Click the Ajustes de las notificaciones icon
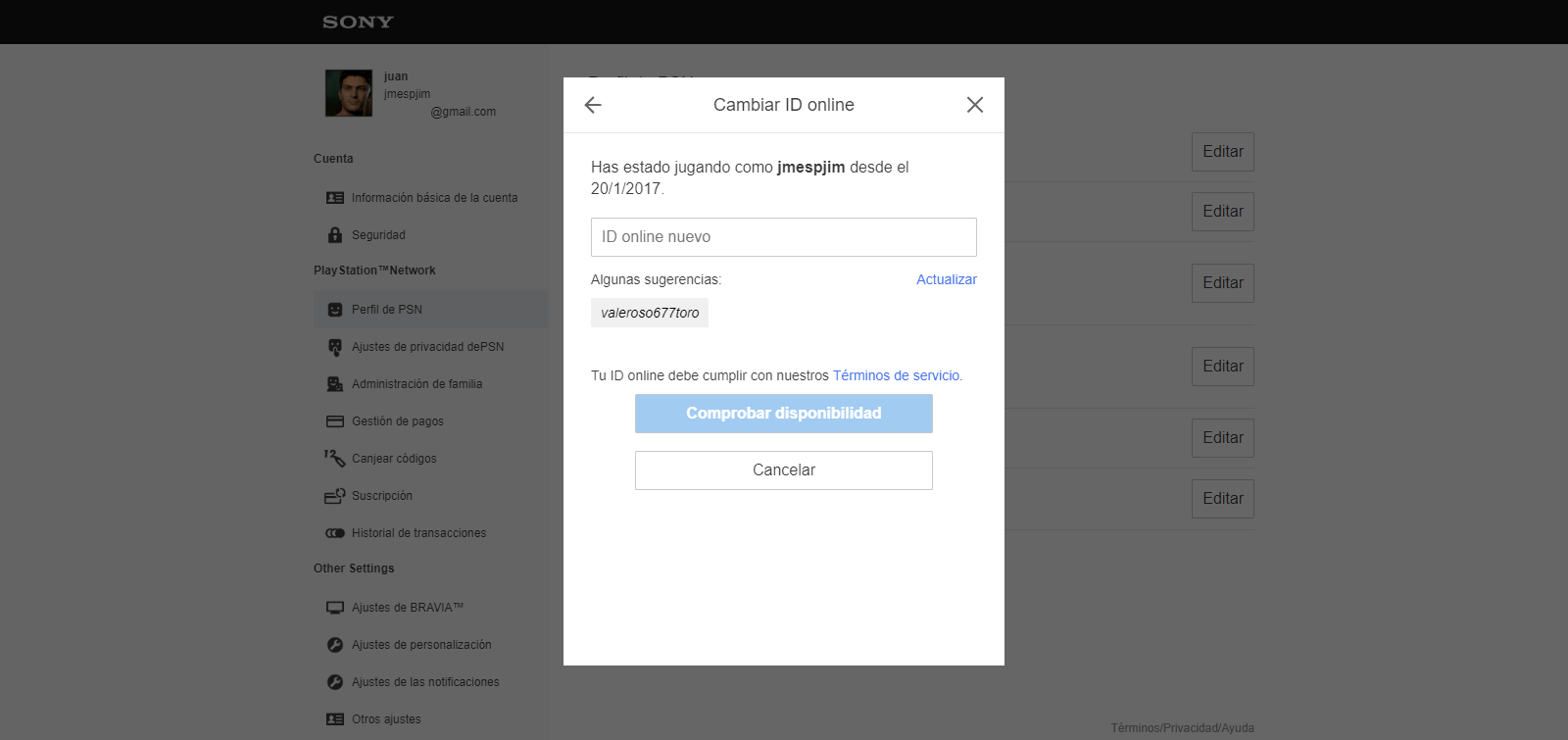 click(335, 682)
